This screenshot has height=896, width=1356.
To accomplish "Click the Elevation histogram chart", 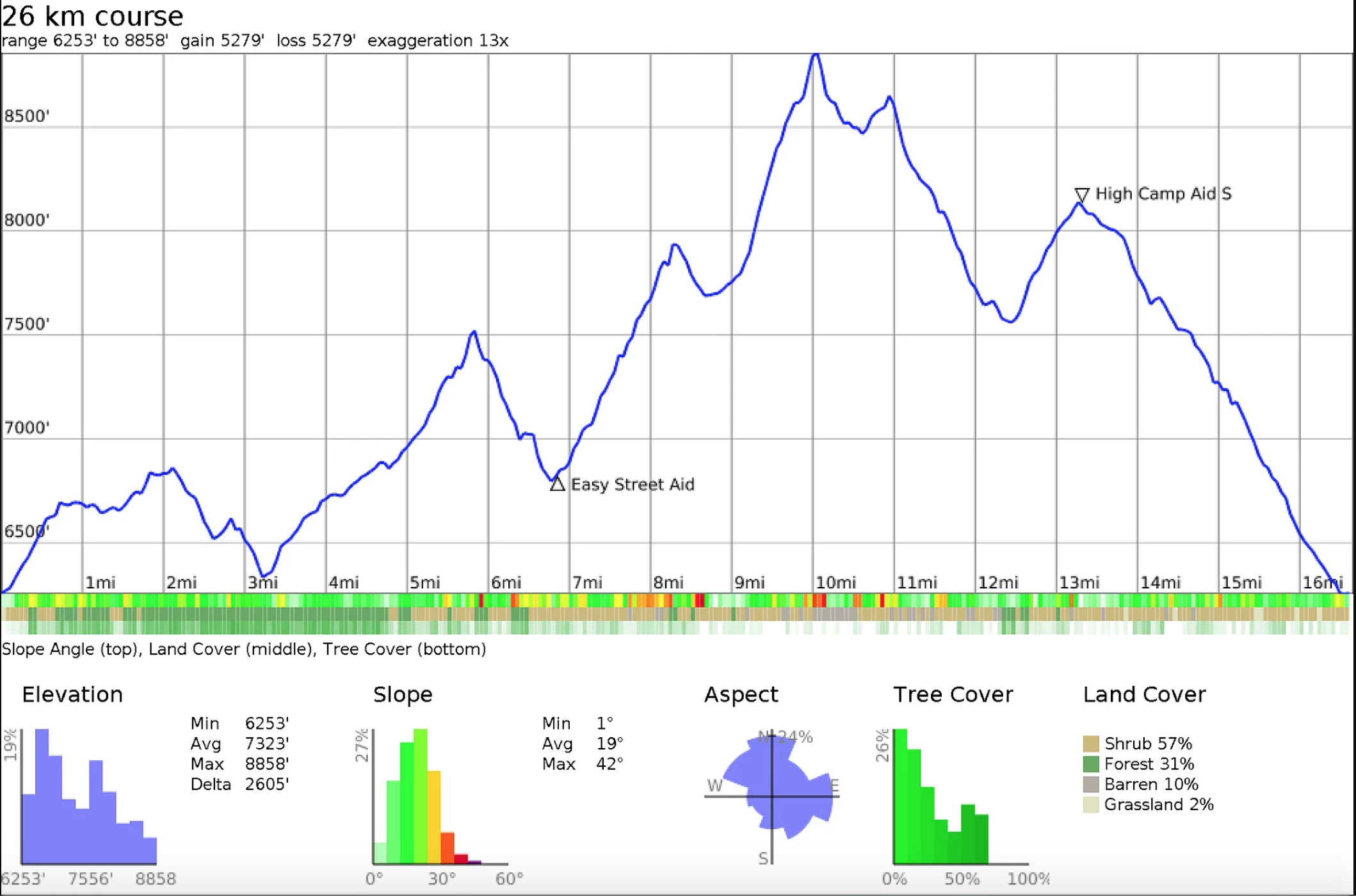I will (x=89, y=797).
